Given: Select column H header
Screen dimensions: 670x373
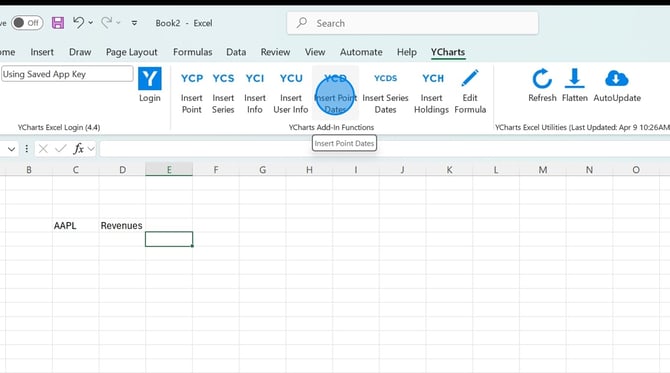Looking at the screenshot, I should pos(309,170).
